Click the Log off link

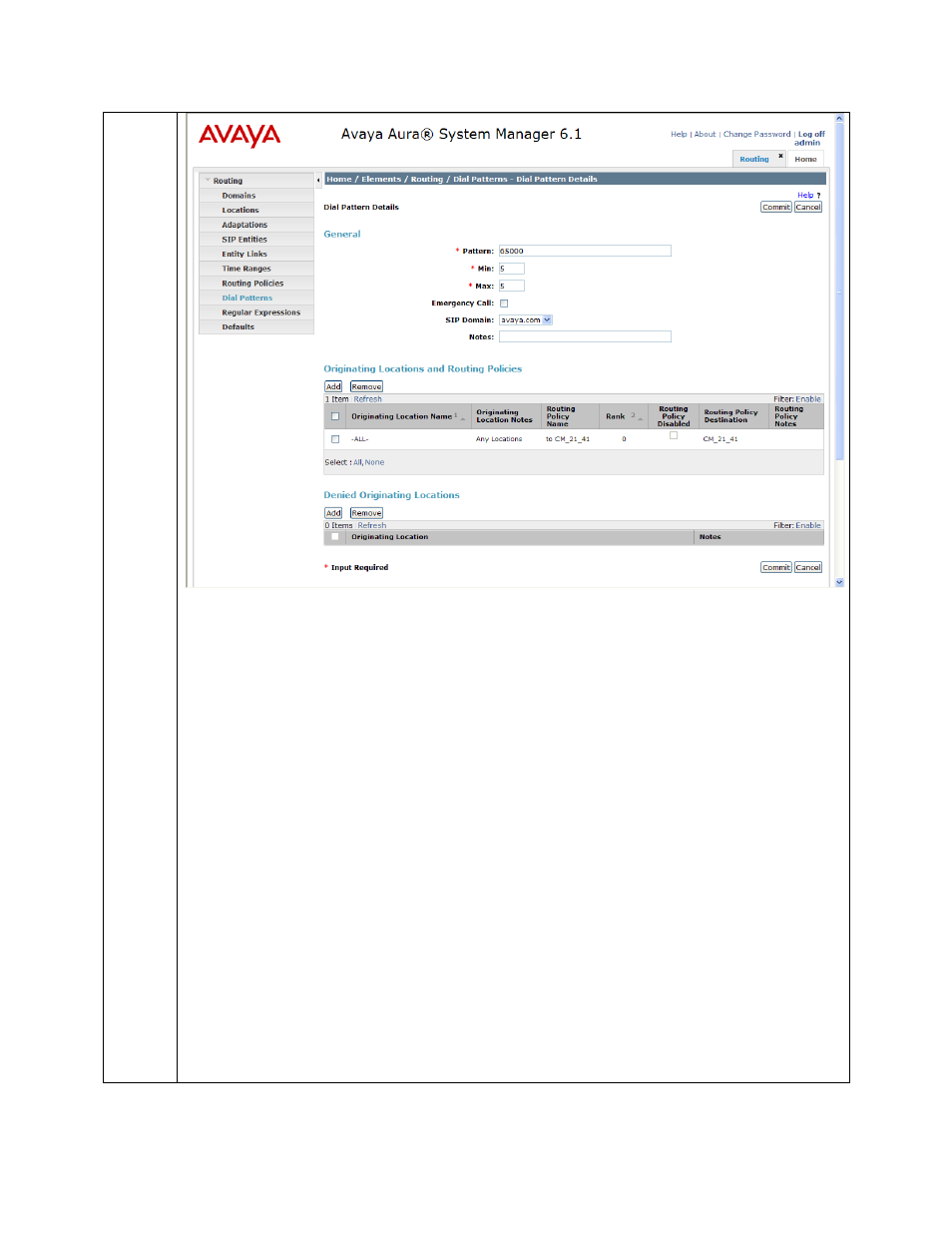point(811,135)
